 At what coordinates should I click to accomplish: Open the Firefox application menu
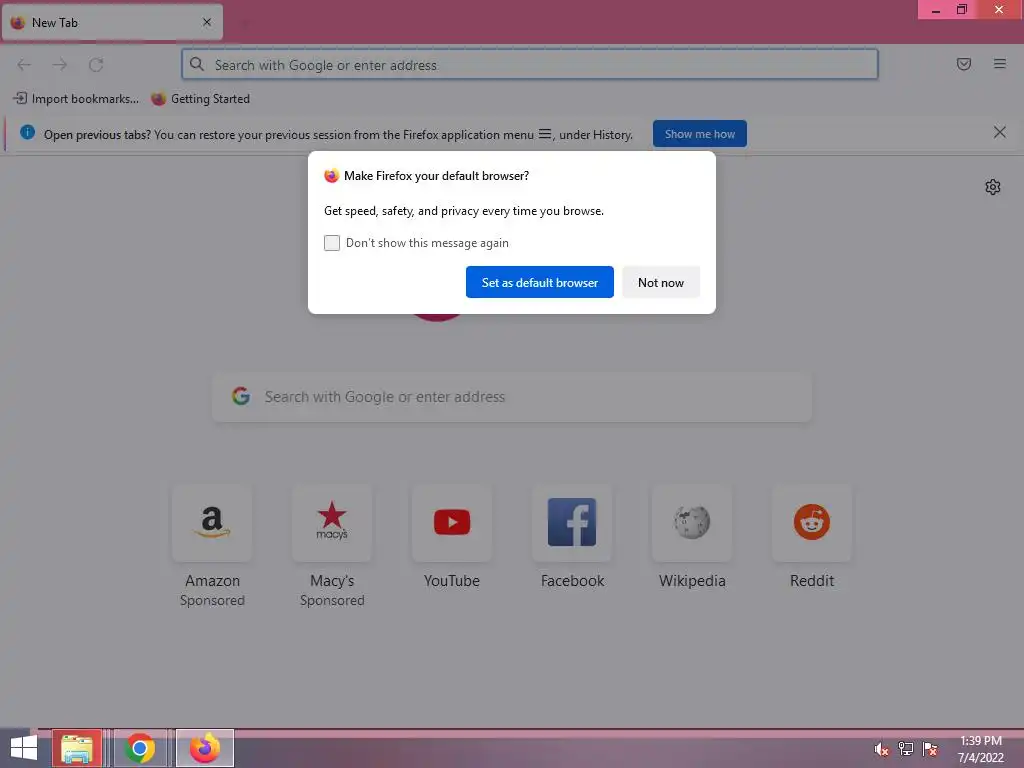click(999, 64)
